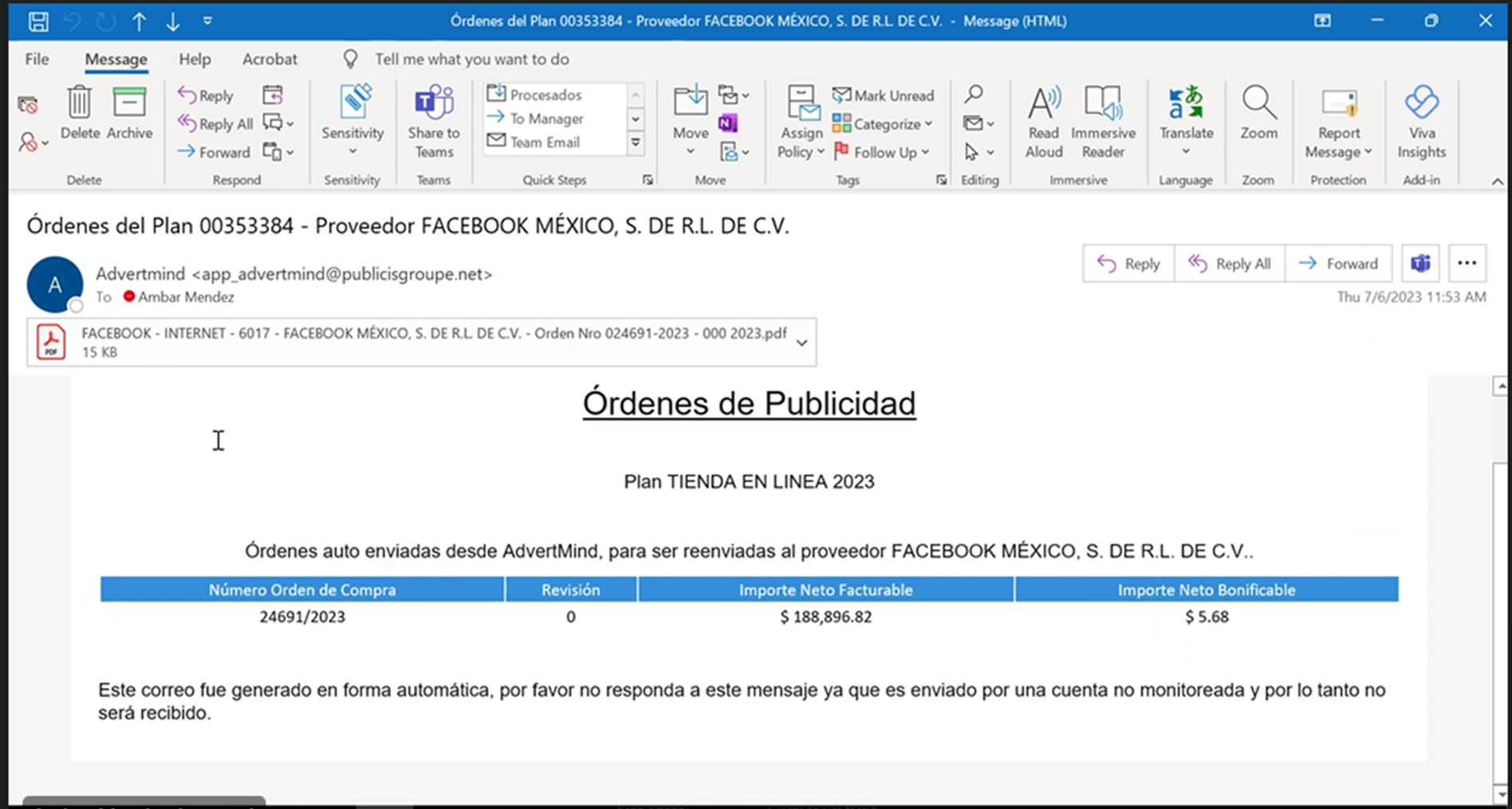Delete the message using trash icon
1512x809 pixels.
(x=80, y=112)
